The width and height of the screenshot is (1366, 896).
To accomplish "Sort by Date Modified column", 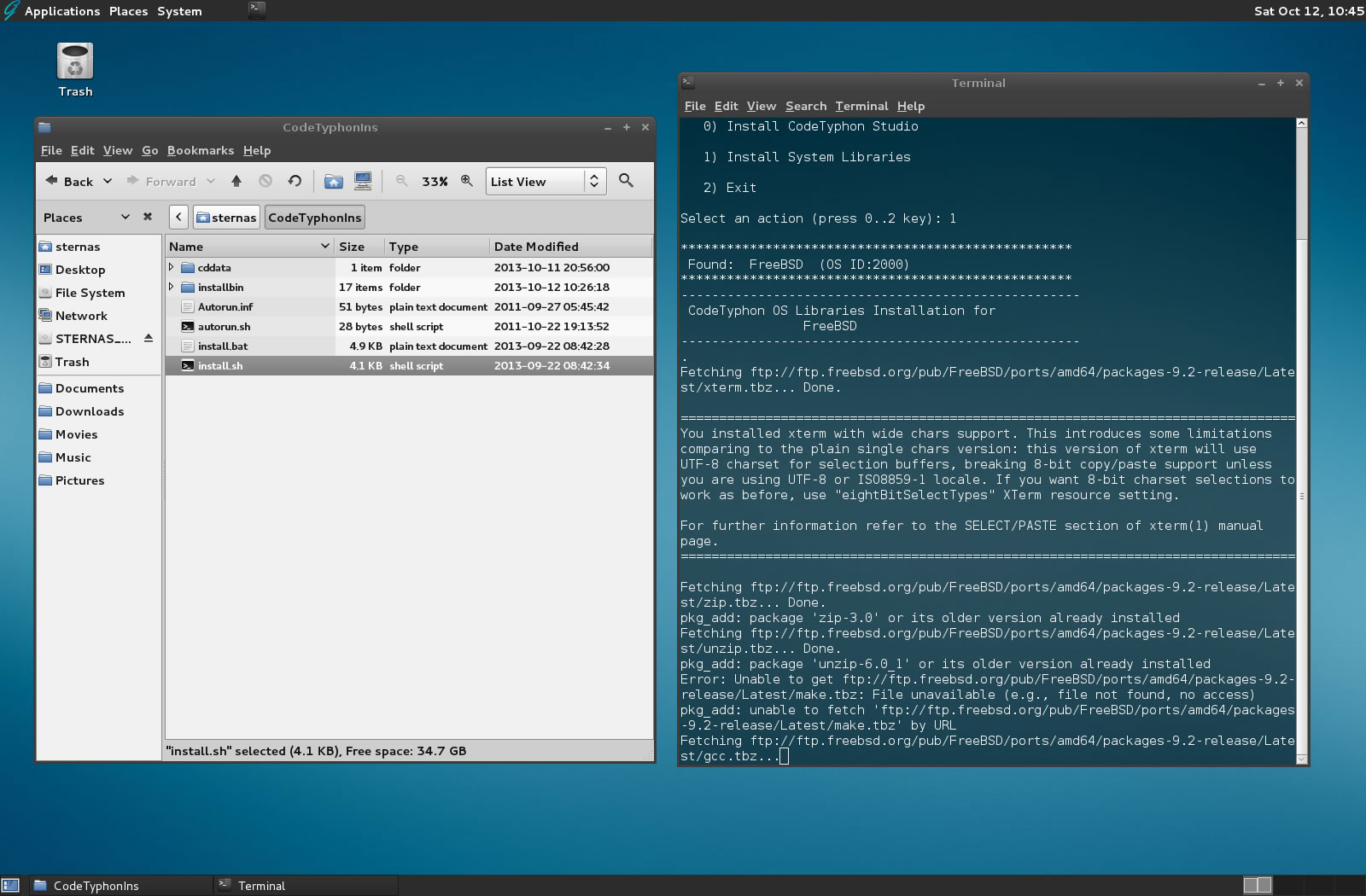I will [x=570, y=247].
